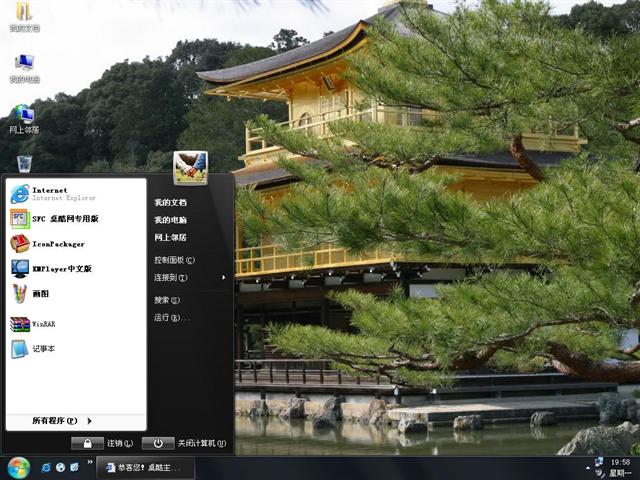This screenshot has width=640, height=480.
Task: Open 我的电脑 in start menu right panel
Action: [170, 220]
